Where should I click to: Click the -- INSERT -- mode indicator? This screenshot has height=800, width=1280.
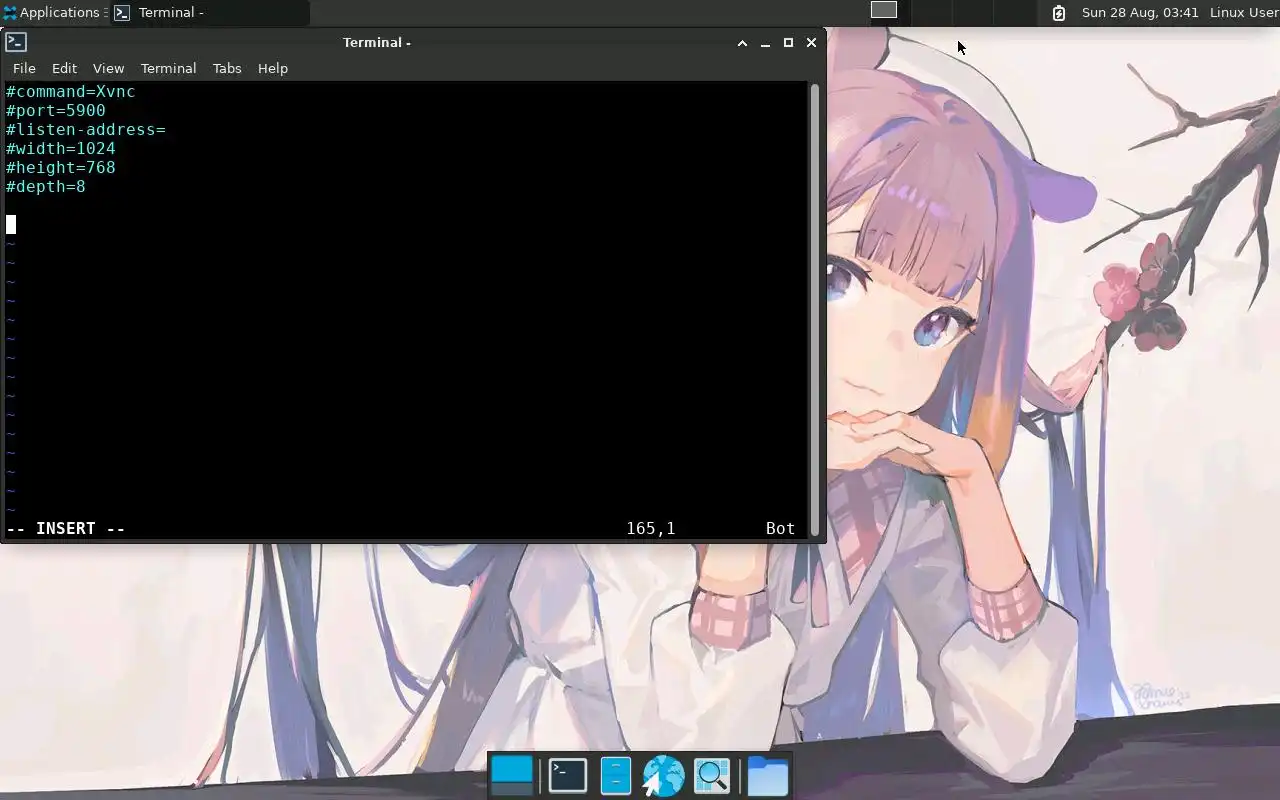click(66, 528)
